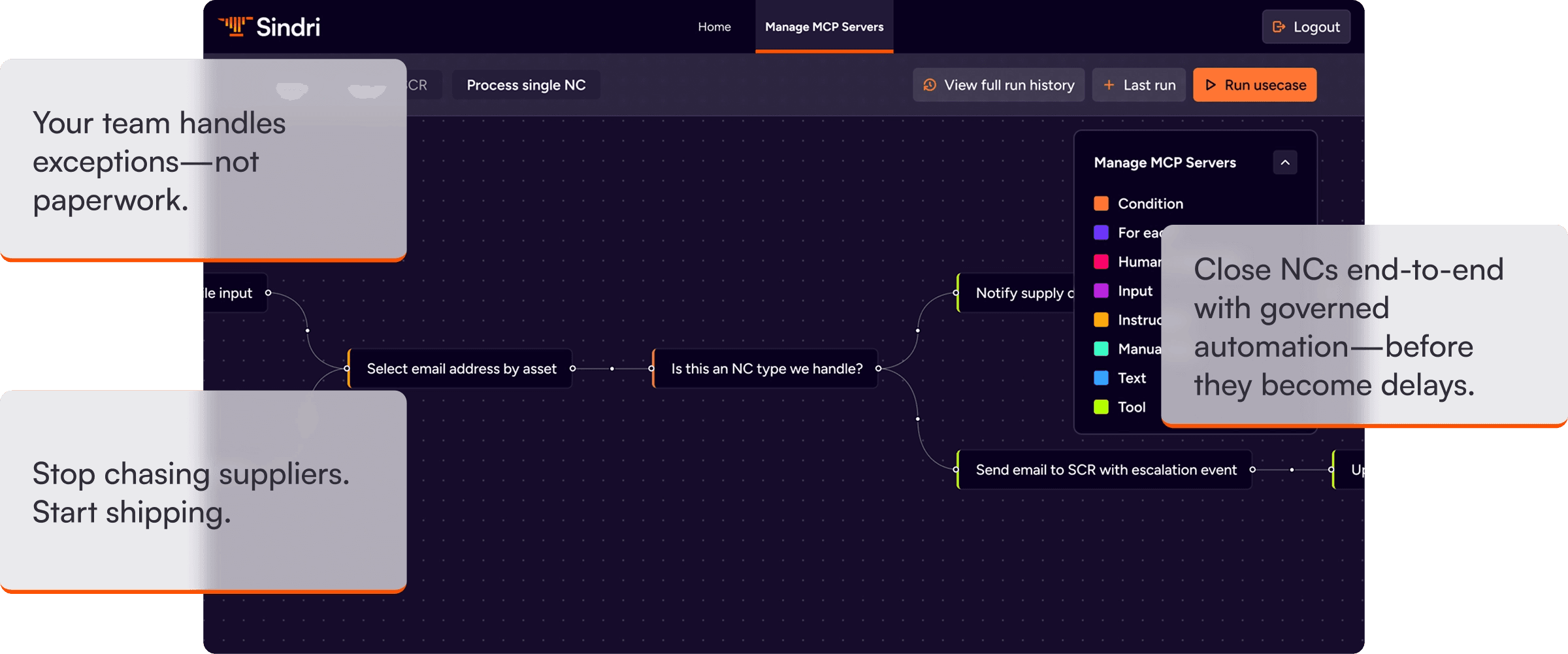Select the Process single NC tab
1568x654 pixels.
coord(526,85)
